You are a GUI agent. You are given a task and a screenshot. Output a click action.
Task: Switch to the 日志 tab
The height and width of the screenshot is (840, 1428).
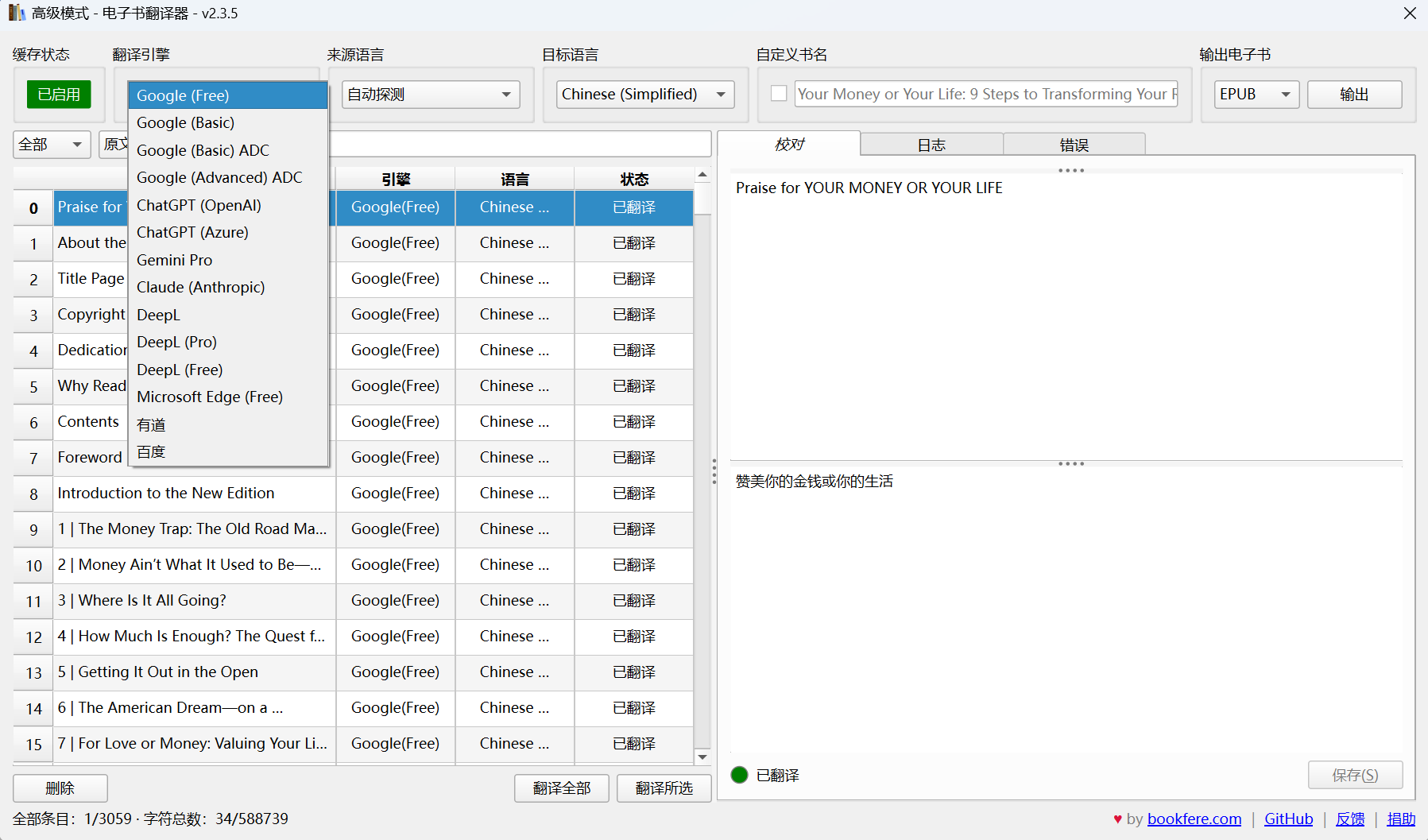(x=931, y=145)
